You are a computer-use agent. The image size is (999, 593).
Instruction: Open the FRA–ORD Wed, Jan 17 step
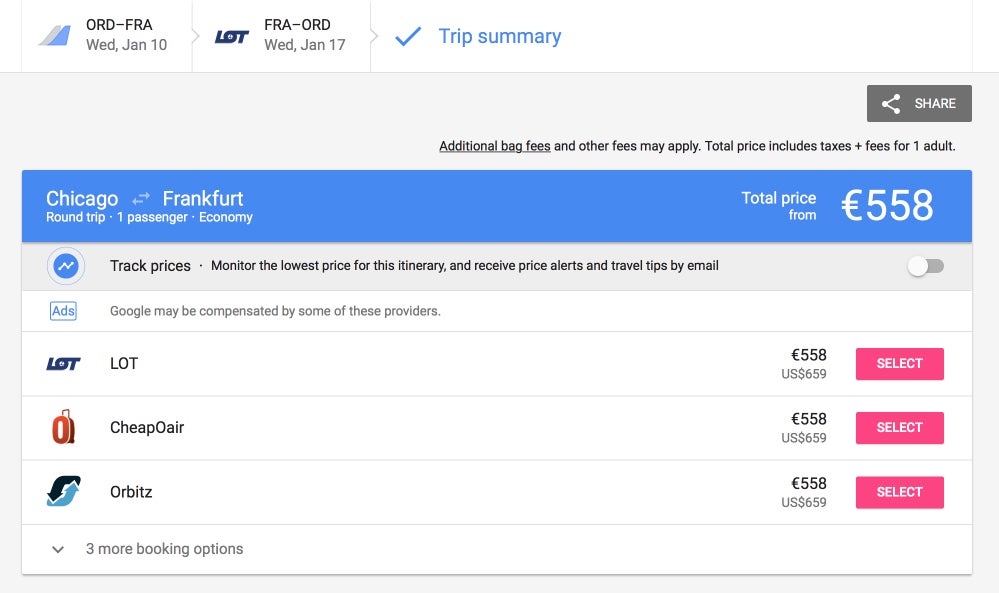tap(281, 36)
